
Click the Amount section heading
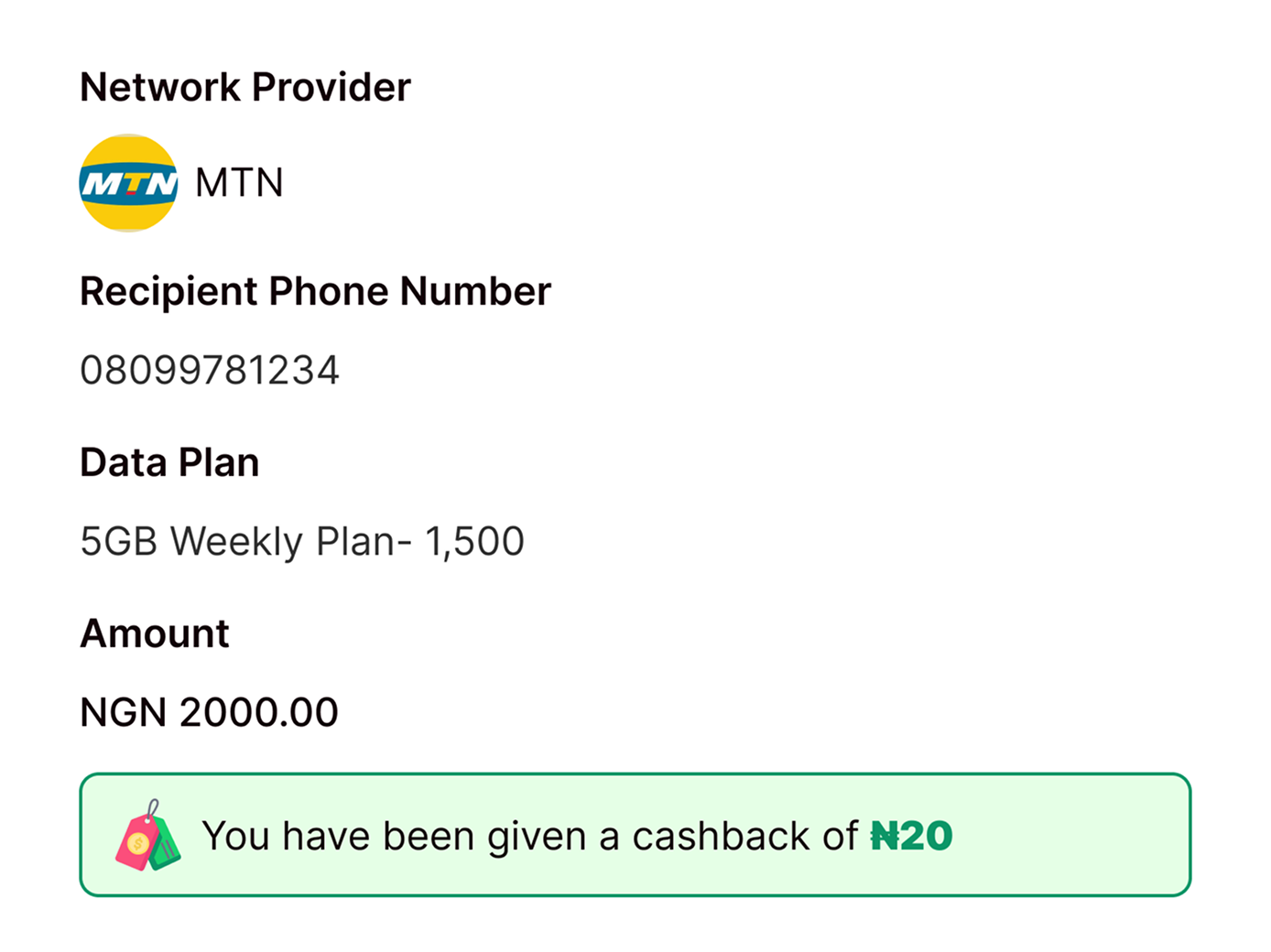point(155,633)
